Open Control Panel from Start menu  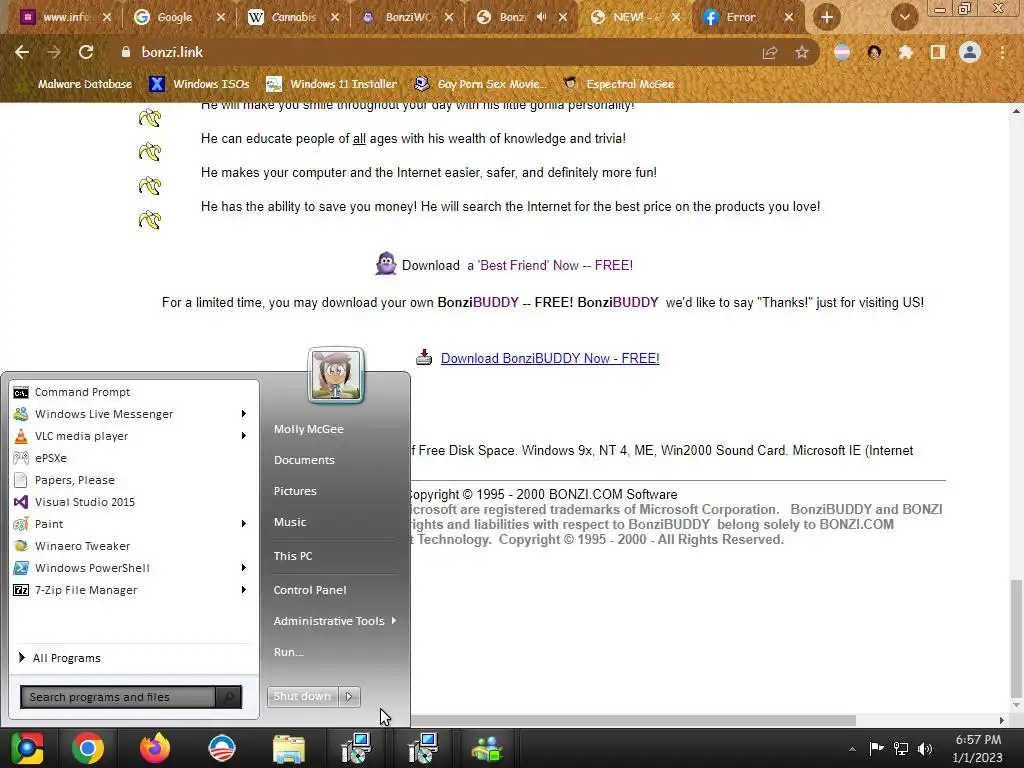(310, 590)
